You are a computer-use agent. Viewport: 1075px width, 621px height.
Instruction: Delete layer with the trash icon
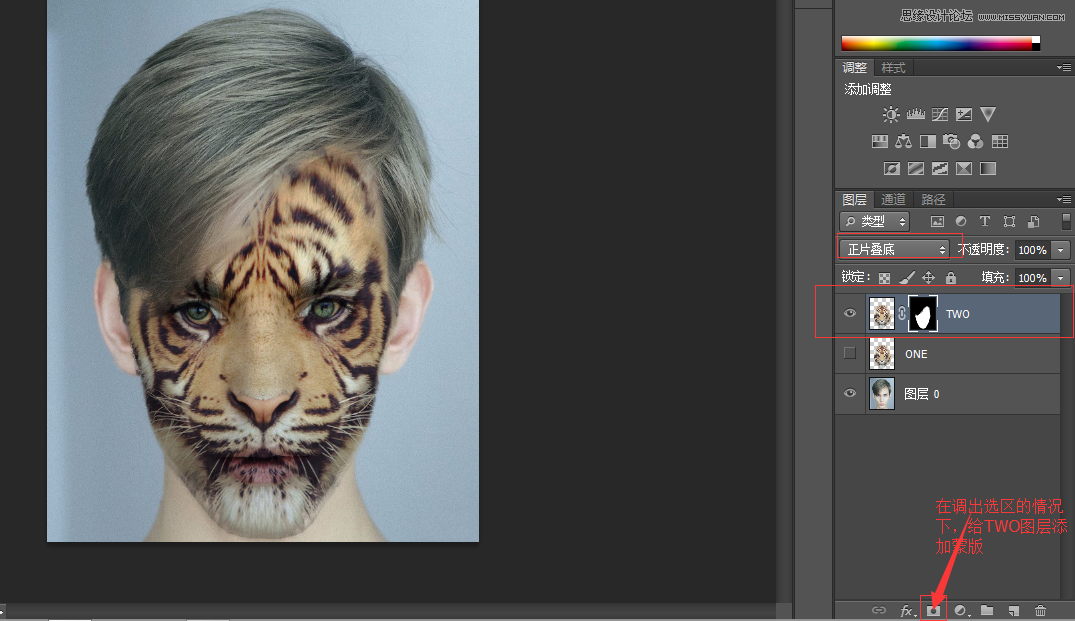point(1040,610)
